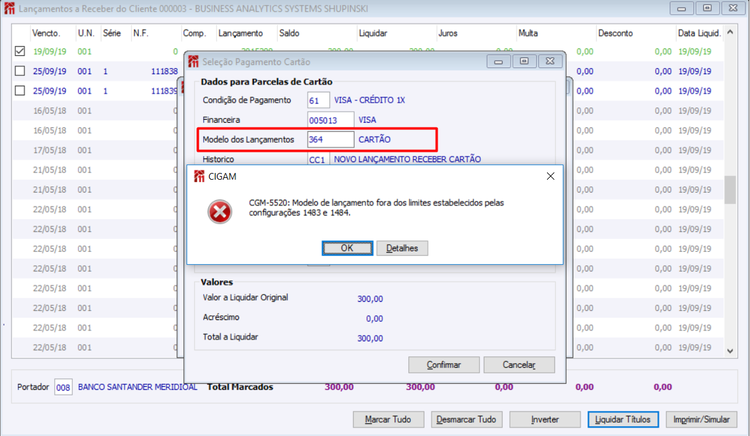Click the table scrollbar down arrow
750x436 pixels.
click(730, 350)
